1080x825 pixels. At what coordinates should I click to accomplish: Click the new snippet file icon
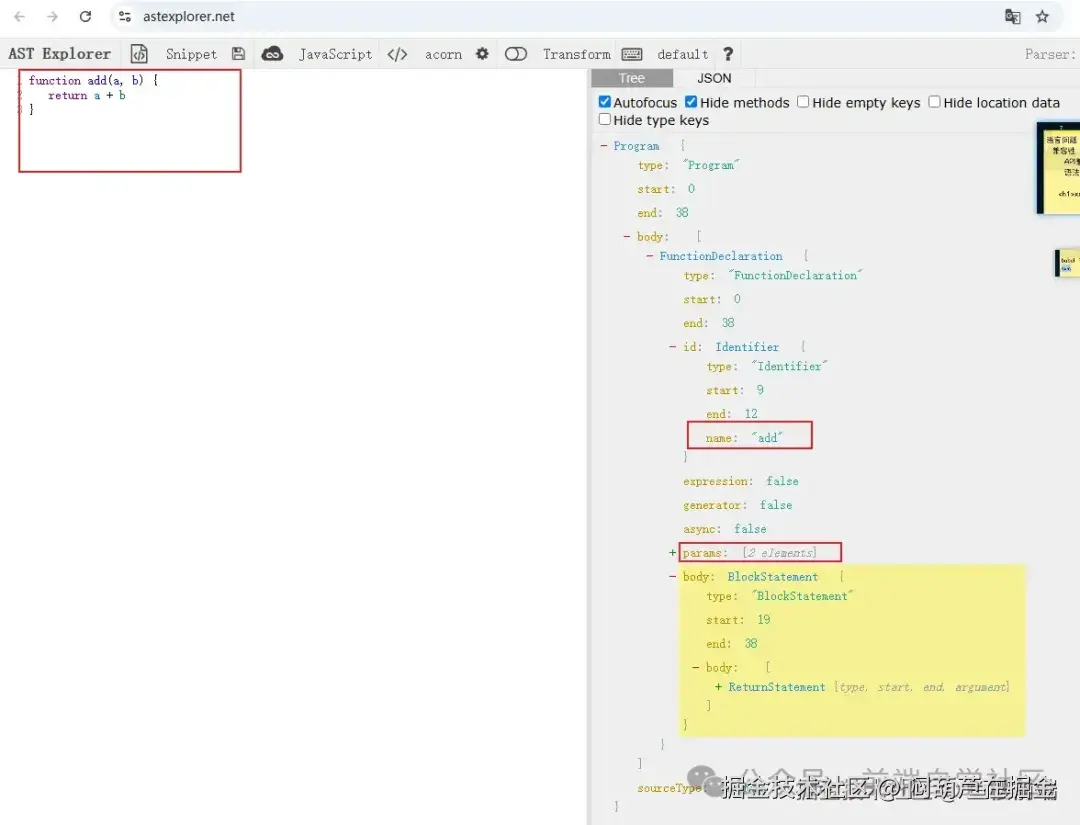click(x=139, y=54)
